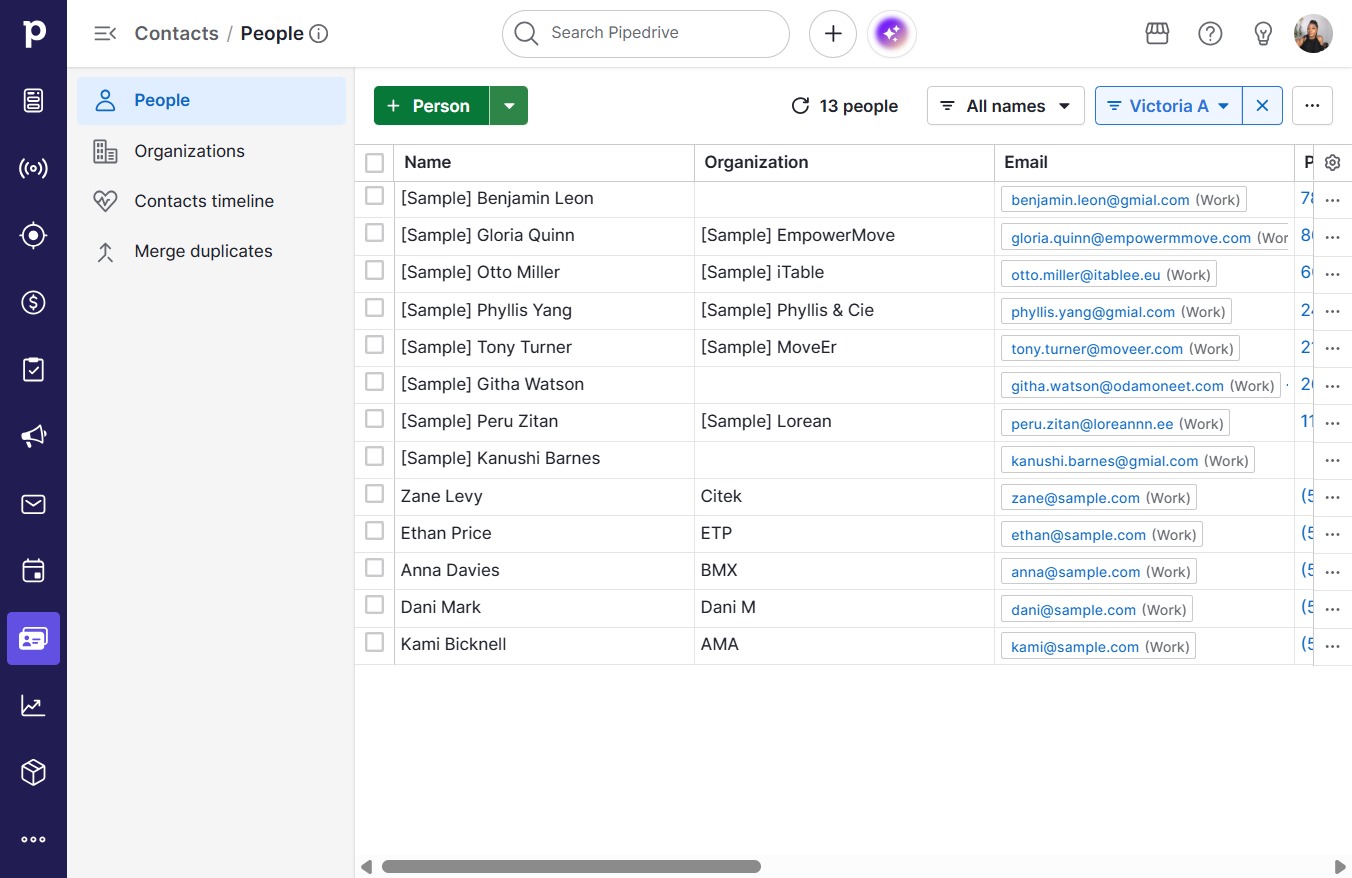Open the AI assistant sparkle button
The width and height of the screenshot is (1352, 878).
pyautogui.click(x=892, y=34)
